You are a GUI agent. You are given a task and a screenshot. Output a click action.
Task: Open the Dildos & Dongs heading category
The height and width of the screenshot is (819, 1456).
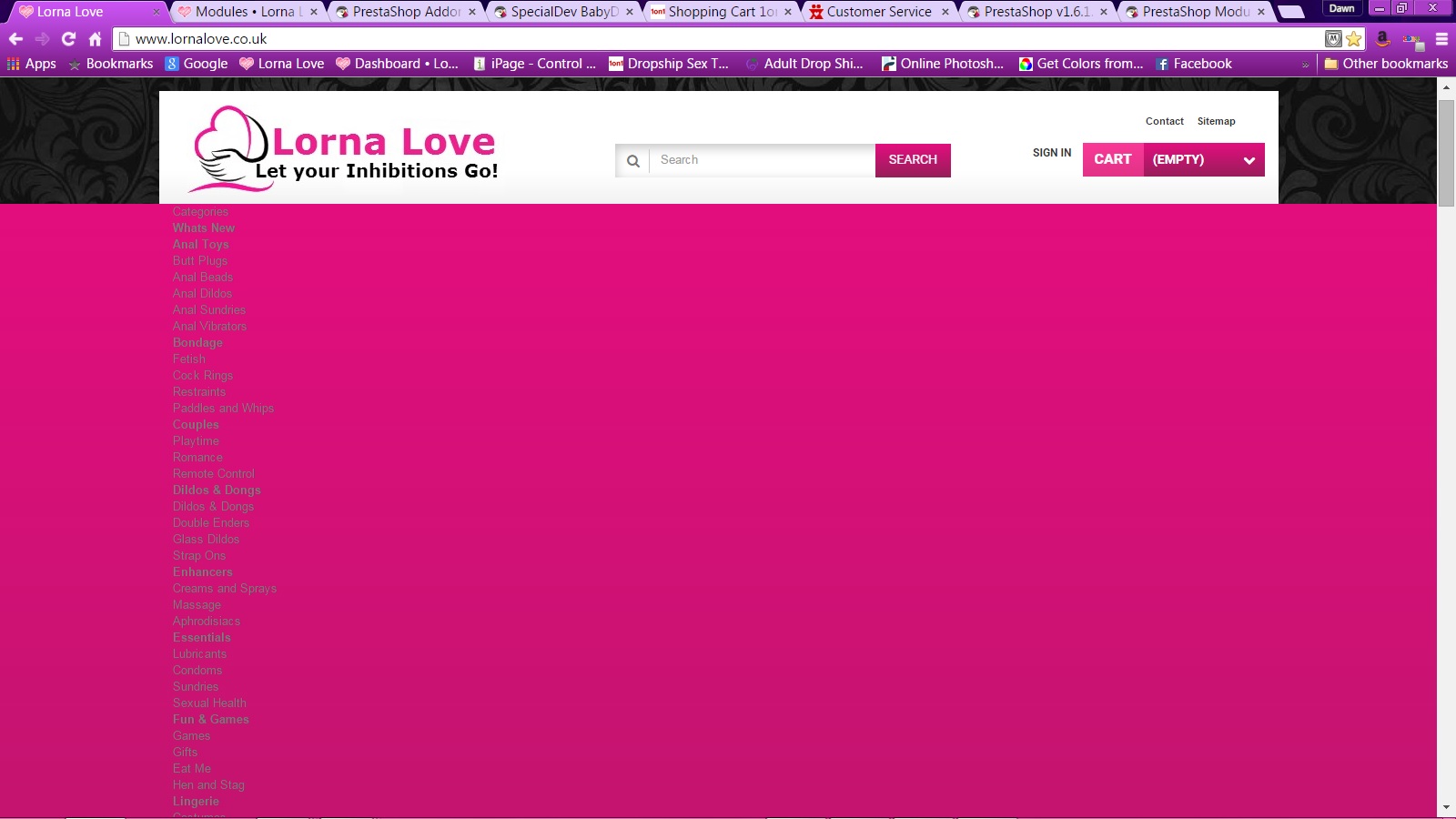point(217,490)
